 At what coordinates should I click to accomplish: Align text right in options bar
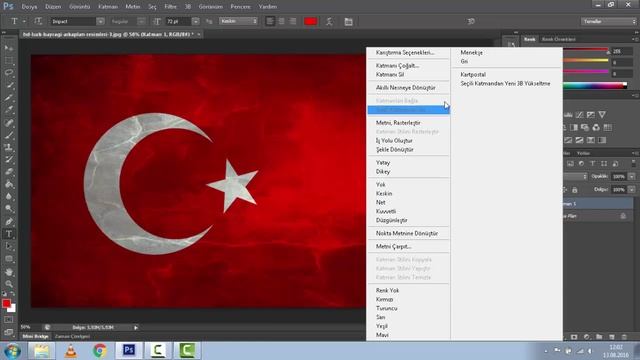(293, 21)
